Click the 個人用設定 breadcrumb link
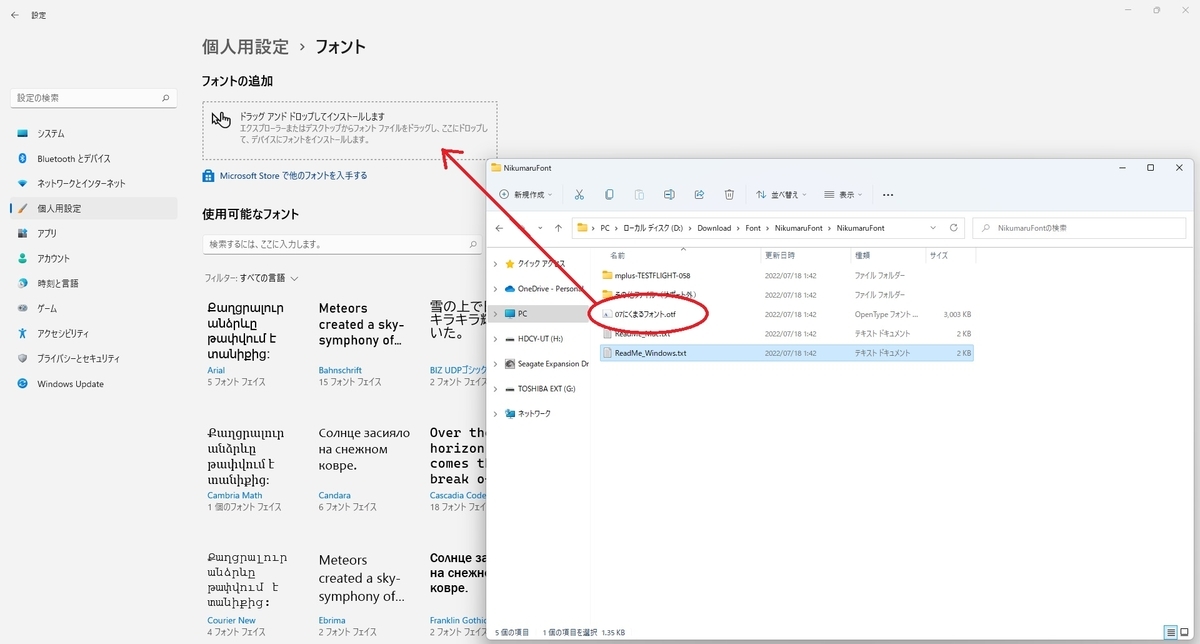The image size is (1200, 644). point(245,46)
